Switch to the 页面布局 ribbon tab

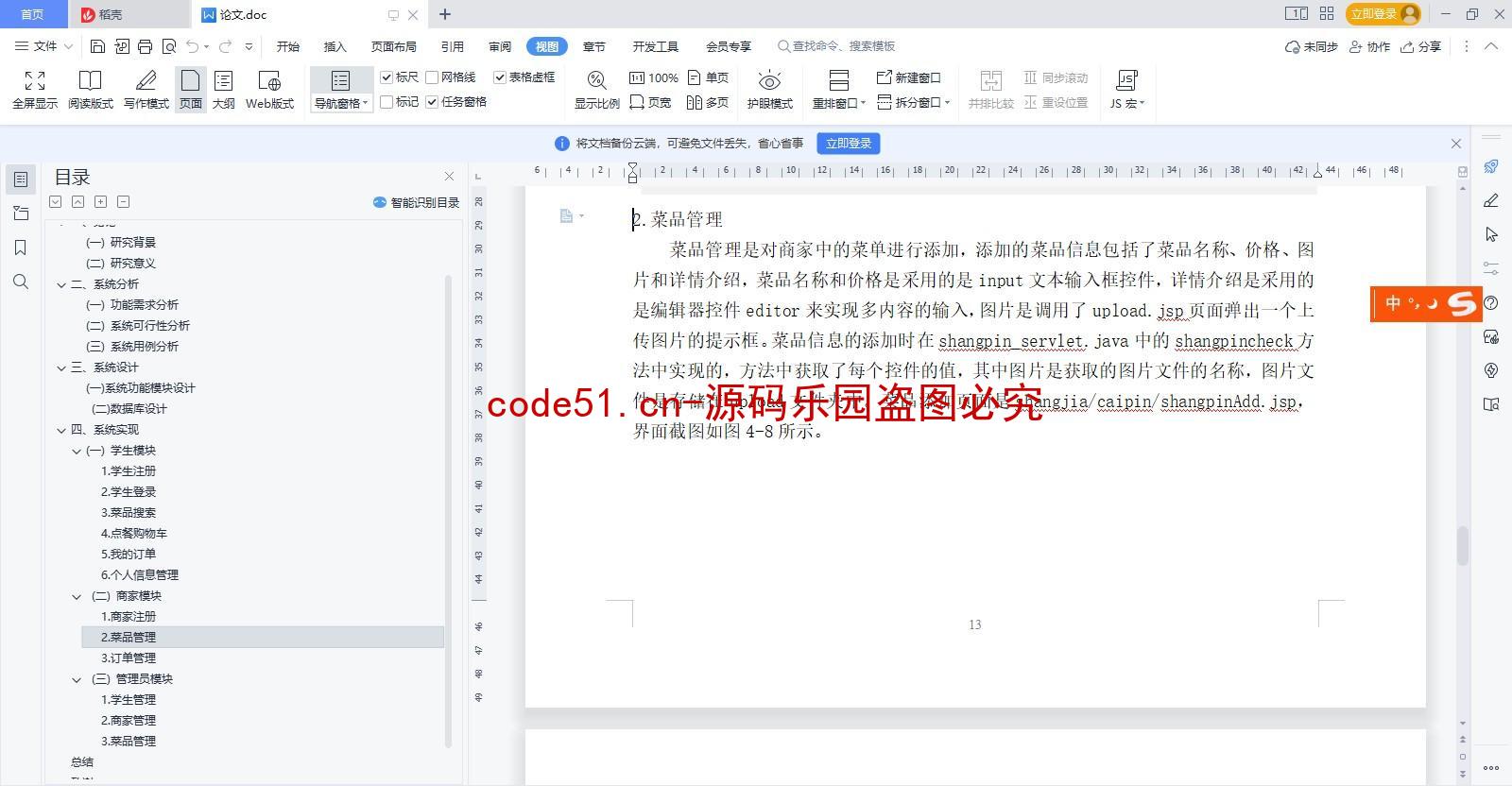394,46
